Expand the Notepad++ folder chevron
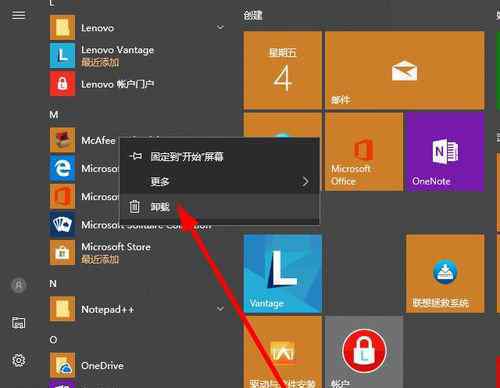Viewport: 500px width, 388px height. (x=220, y=309)
